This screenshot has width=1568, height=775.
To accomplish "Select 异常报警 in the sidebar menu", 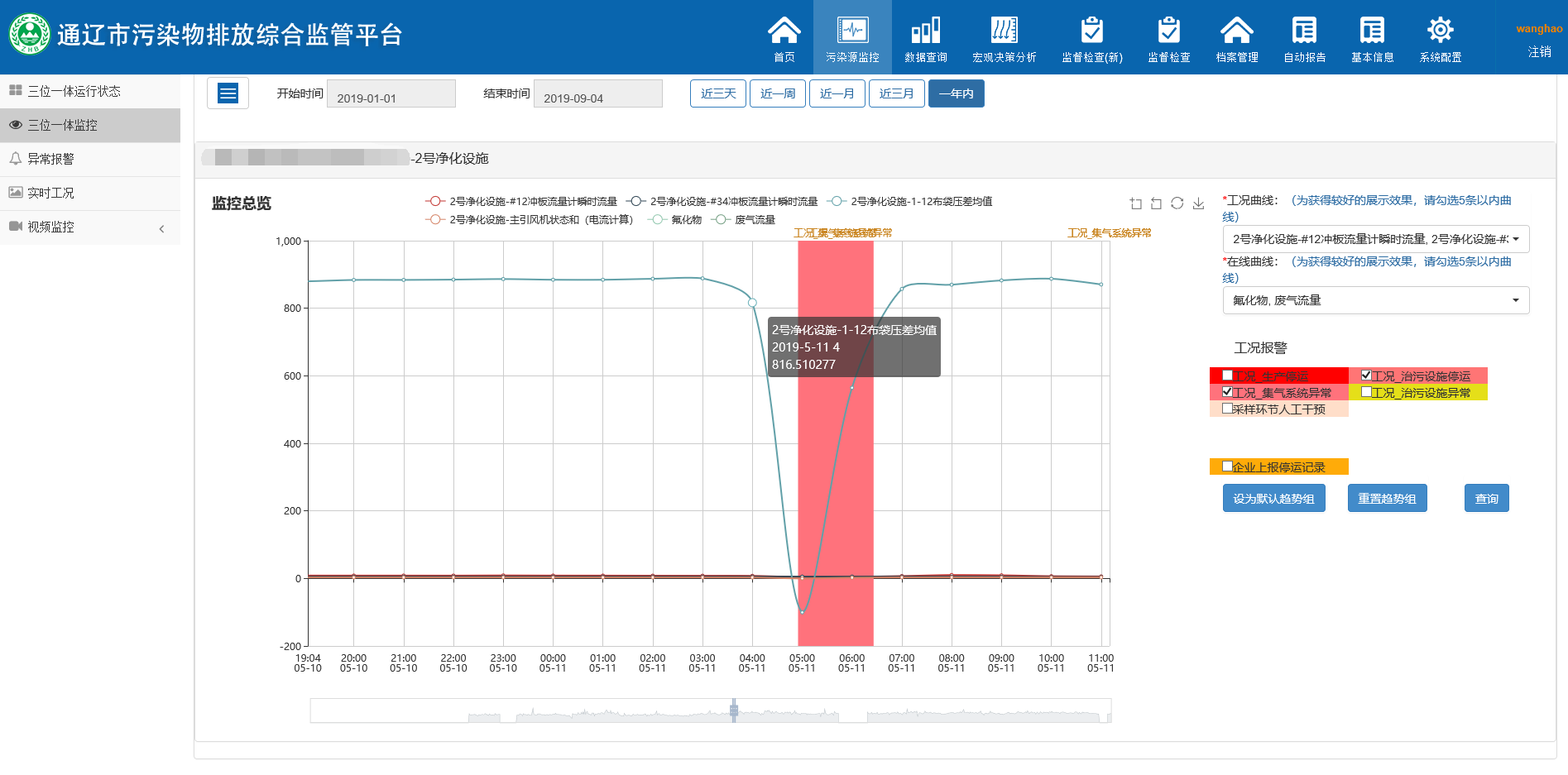I will click(51, 159).
